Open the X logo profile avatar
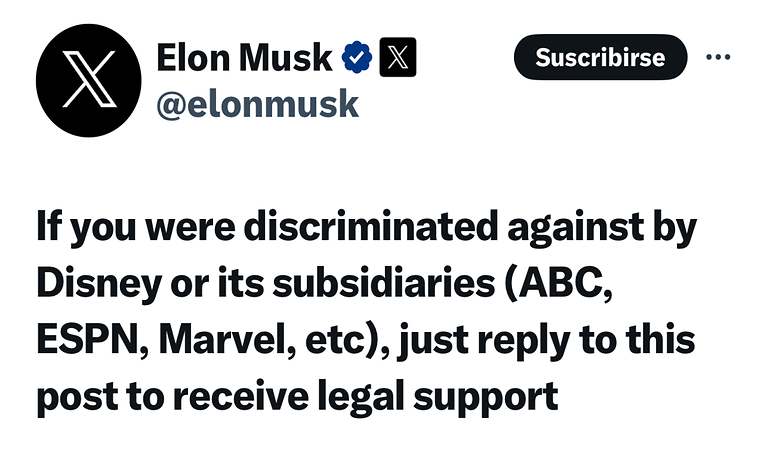 tap(89, 81)
